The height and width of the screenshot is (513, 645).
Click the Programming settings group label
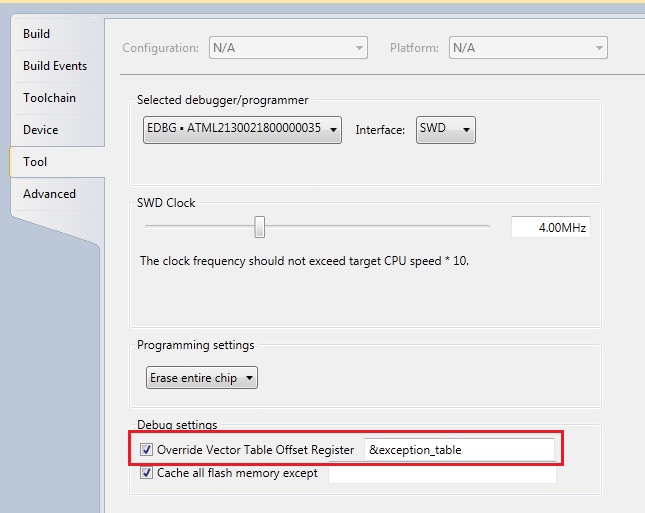[196, 345]
